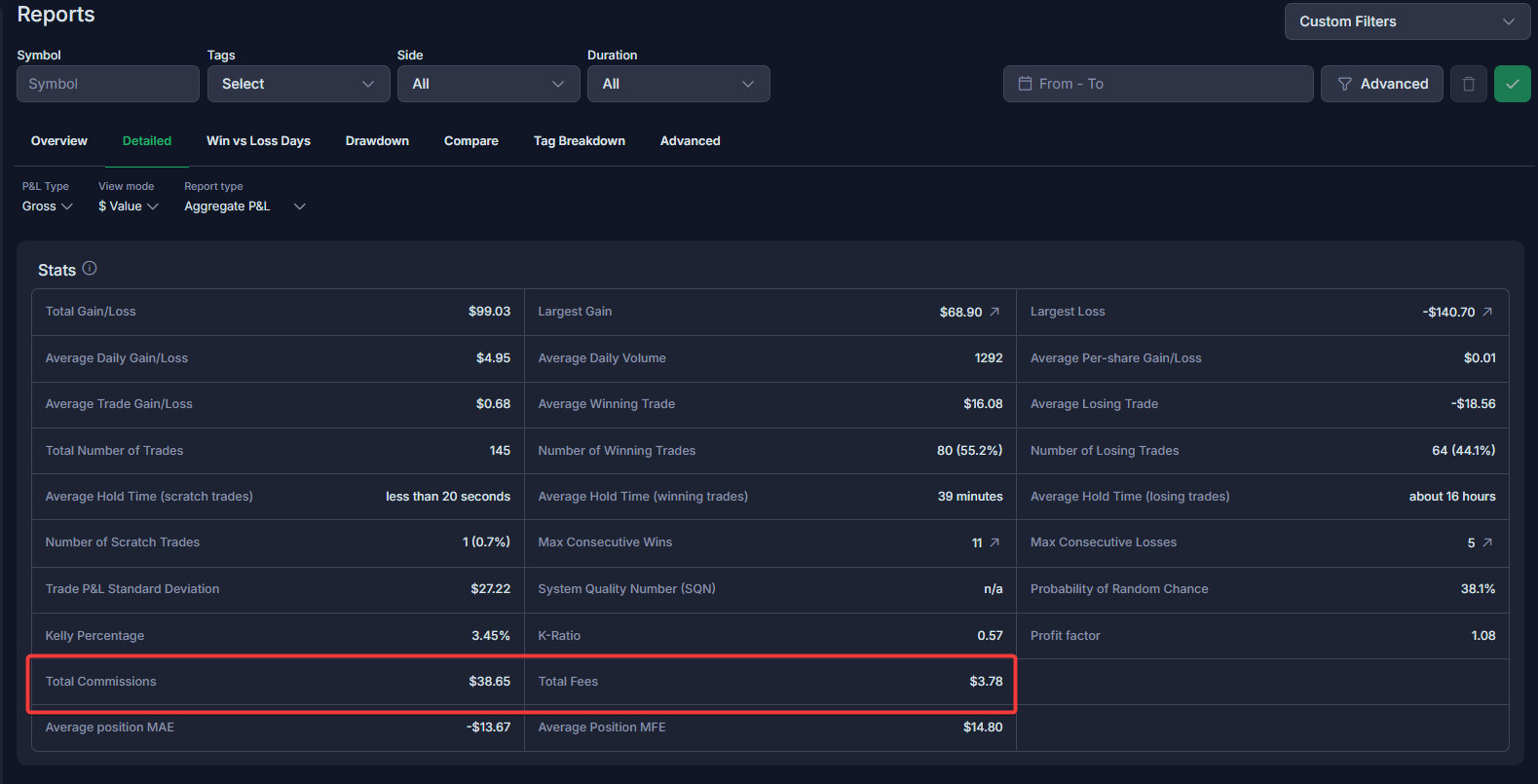The width and height of the screenshot is (1538, 784).
Task: Click the Kelly Percentage value 3.45%
Action: pos(491,636)
